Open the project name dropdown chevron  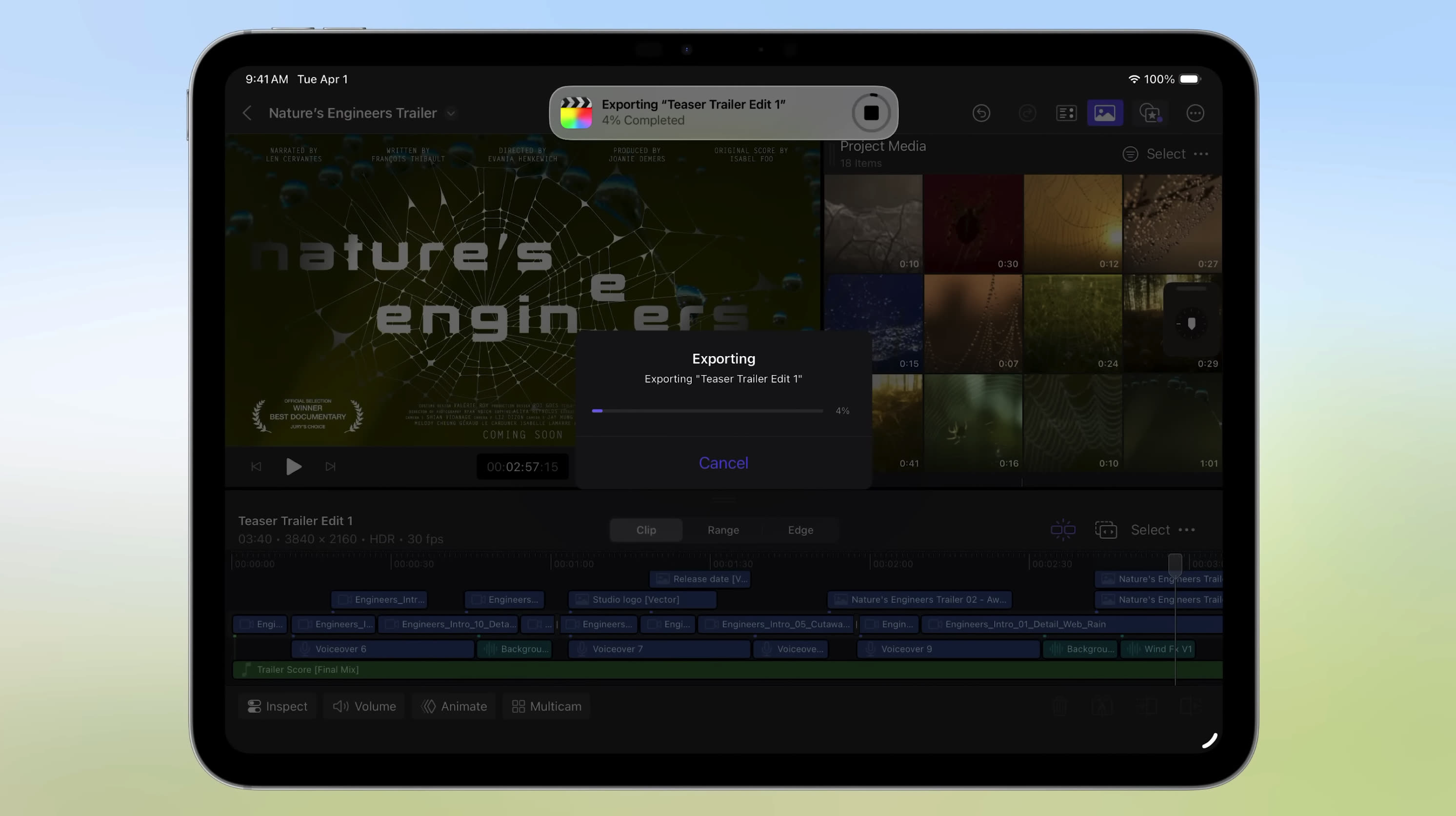coord(451,113)
